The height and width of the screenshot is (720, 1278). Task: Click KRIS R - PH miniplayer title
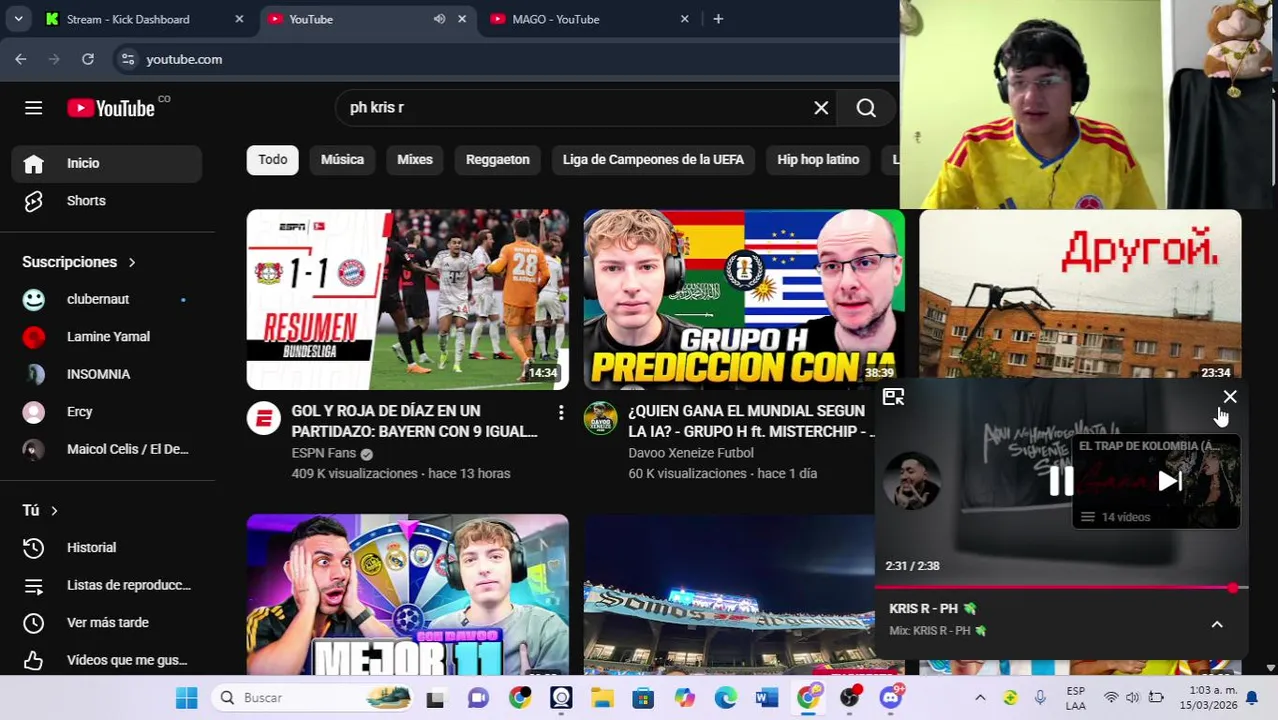932,608
